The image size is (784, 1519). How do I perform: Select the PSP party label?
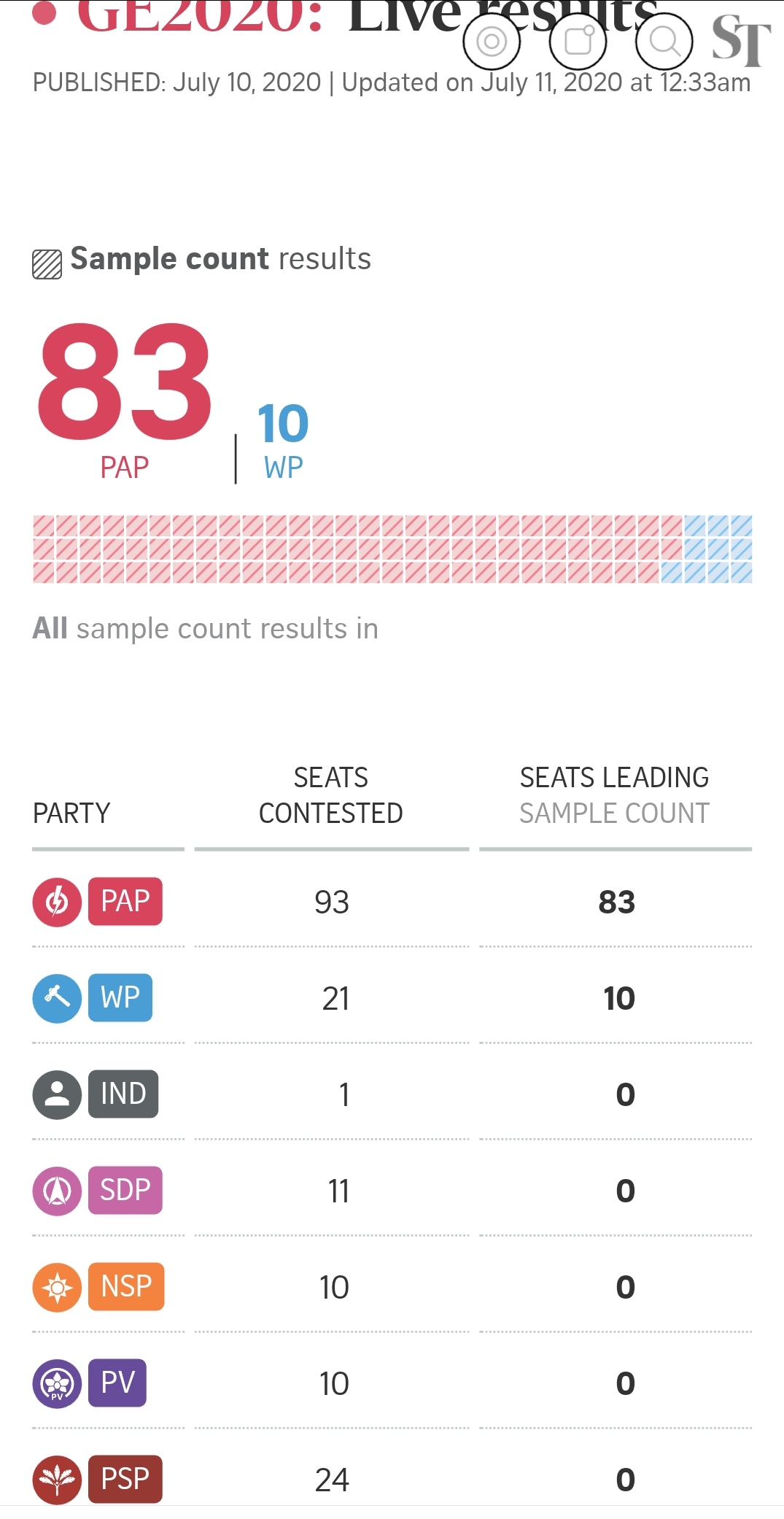(x=125, y=1480)
